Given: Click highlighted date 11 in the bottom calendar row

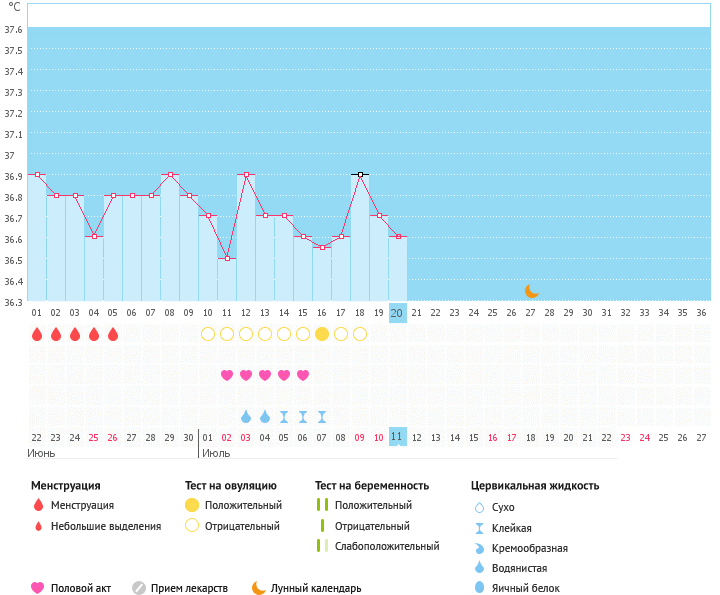Looking at the screenshot, I should pos(397,437).
